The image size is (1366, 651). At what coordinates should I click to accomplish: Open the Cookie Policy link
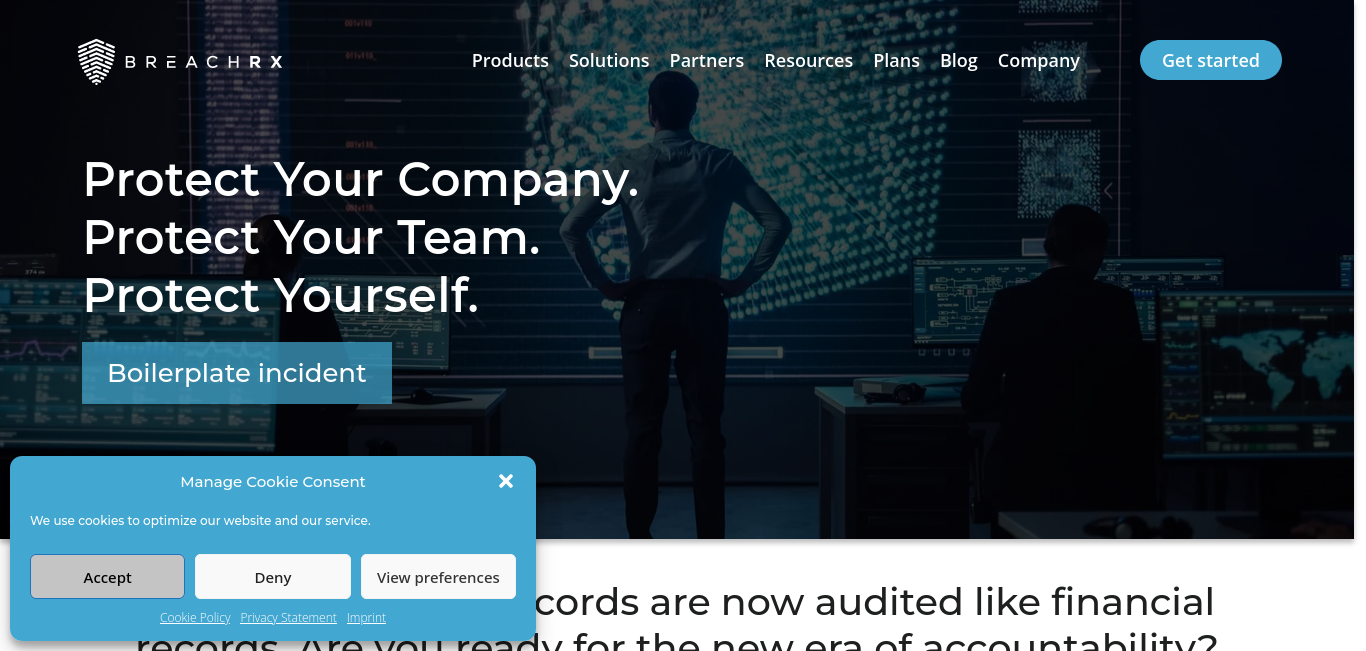(x=195, y=618)
